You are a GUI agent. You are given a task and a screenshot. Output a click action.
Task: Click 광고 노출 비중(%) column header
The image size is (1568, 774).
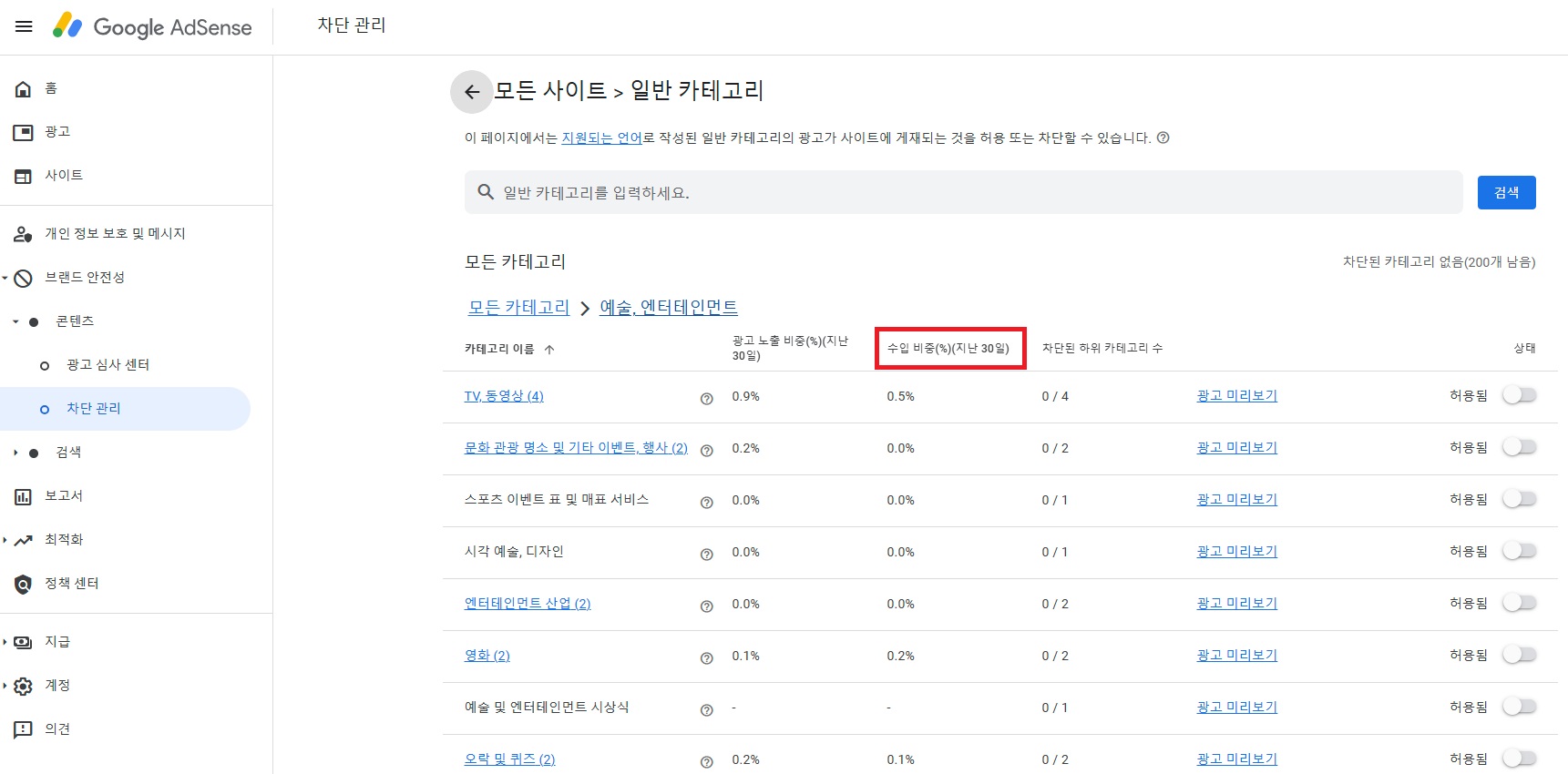pyautogui.click(x=791, y=348)
